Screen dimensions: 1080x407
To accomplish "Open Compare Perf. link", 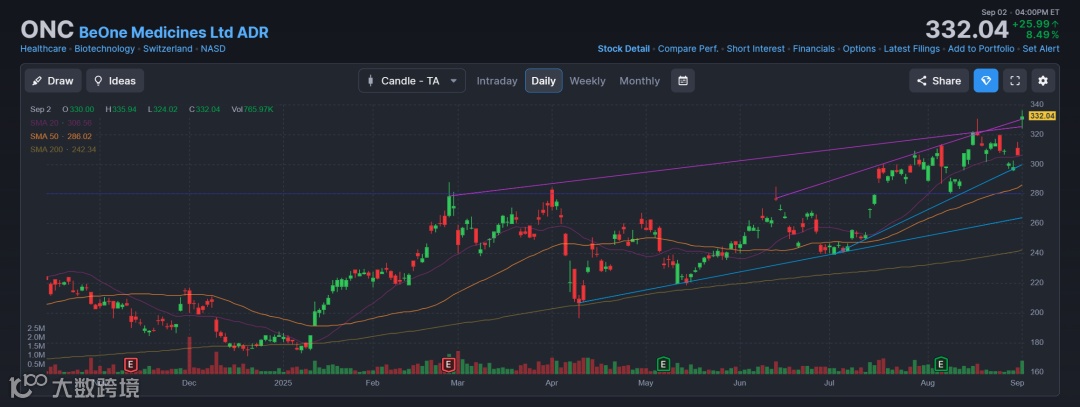I will point(688,49).
